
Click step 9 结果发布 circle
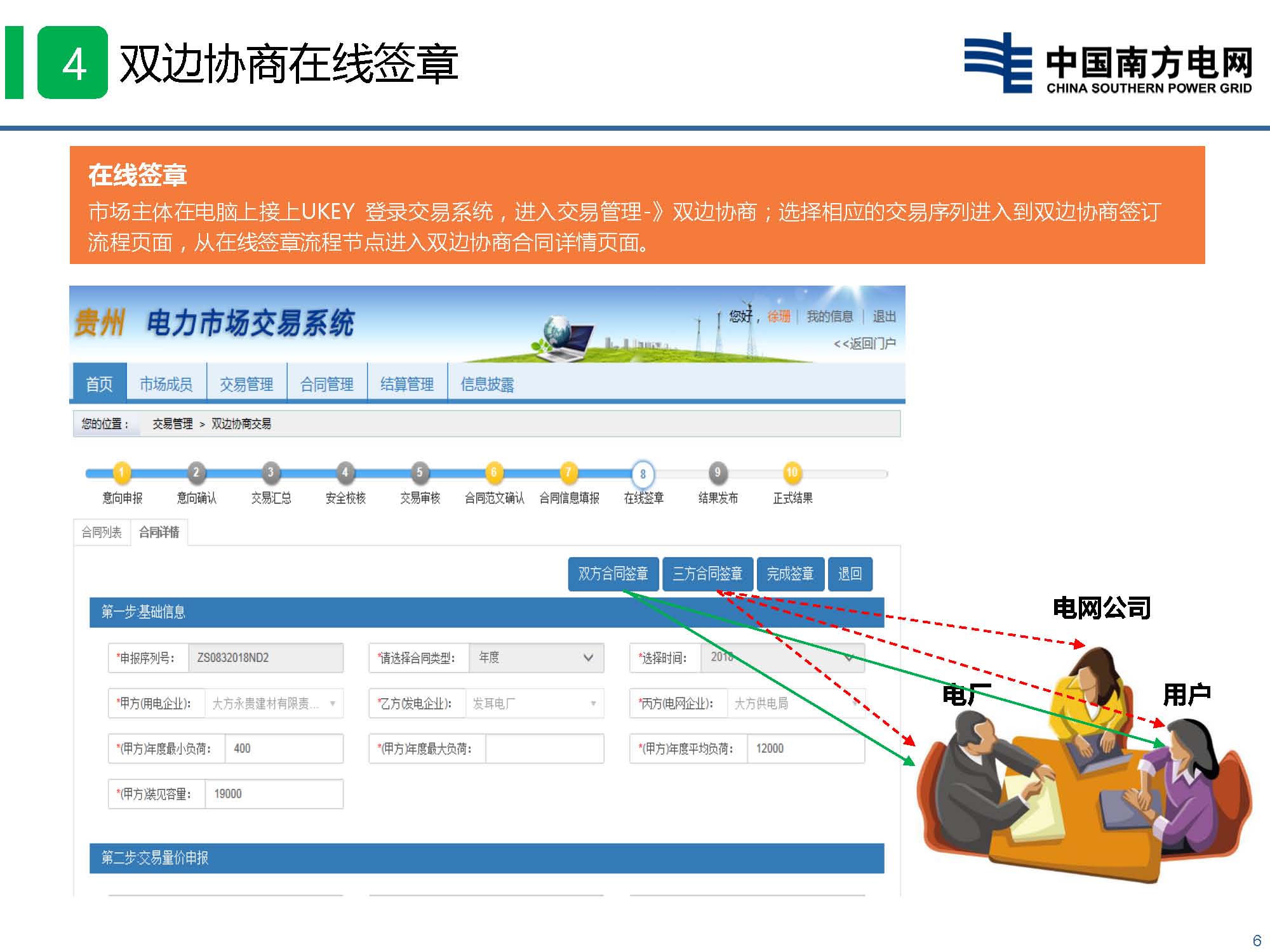click(x=718, y=472)
